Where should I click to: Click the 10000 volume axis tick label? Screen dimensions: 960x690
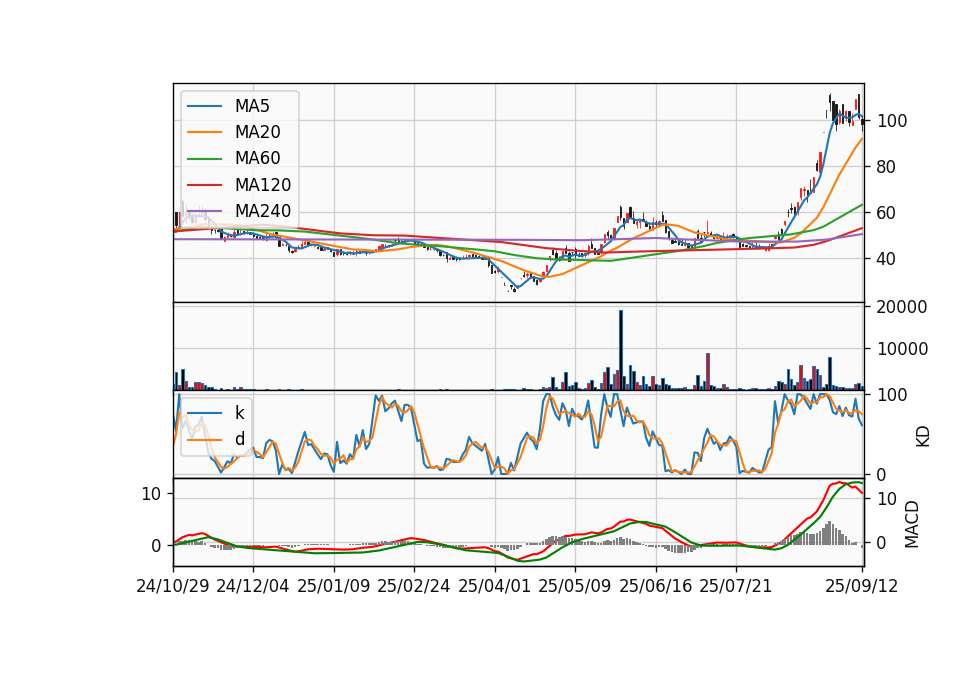(x=902, y=349)
